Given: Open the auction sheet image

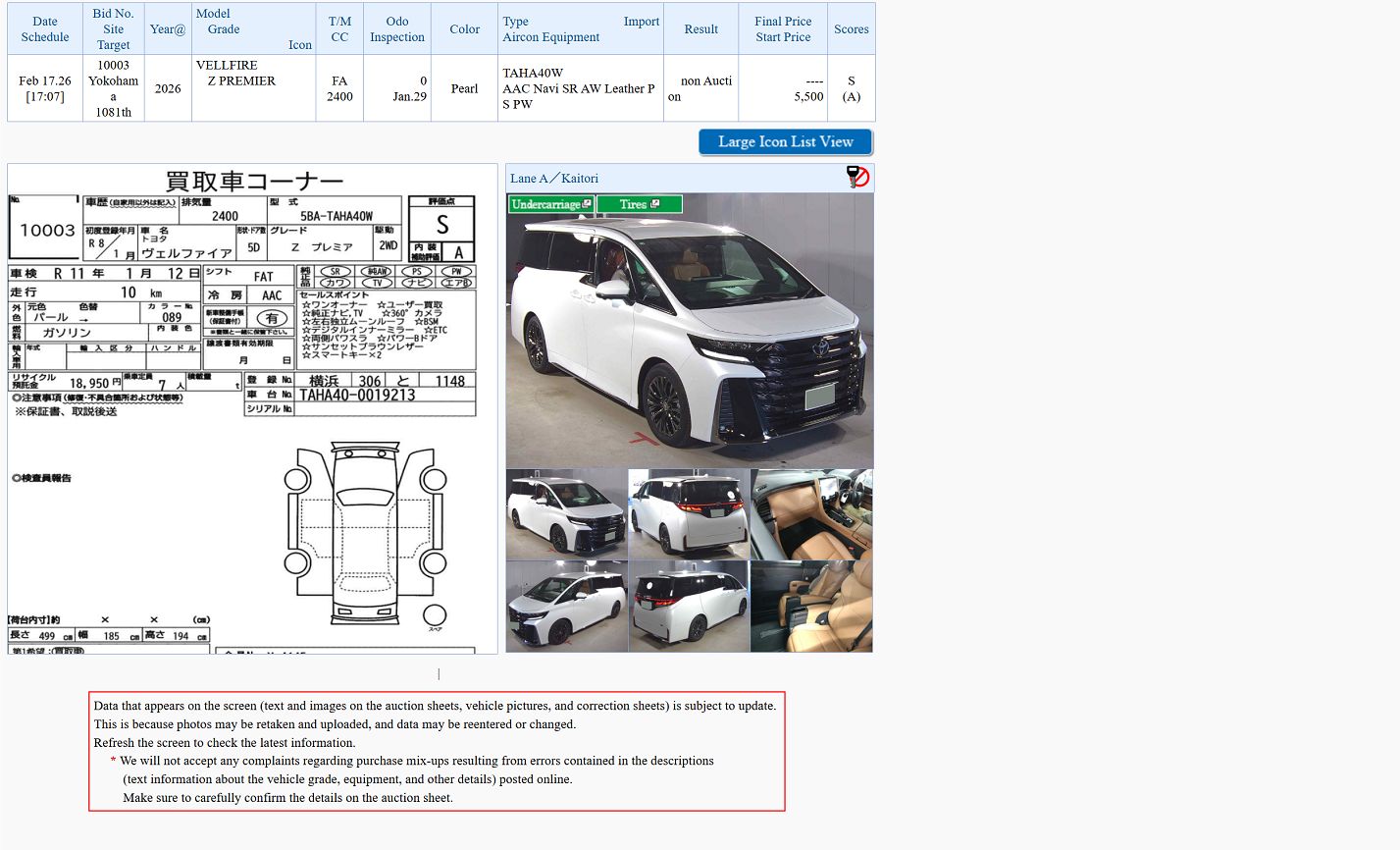Looking at the screenshot, I should pos(253,408).
